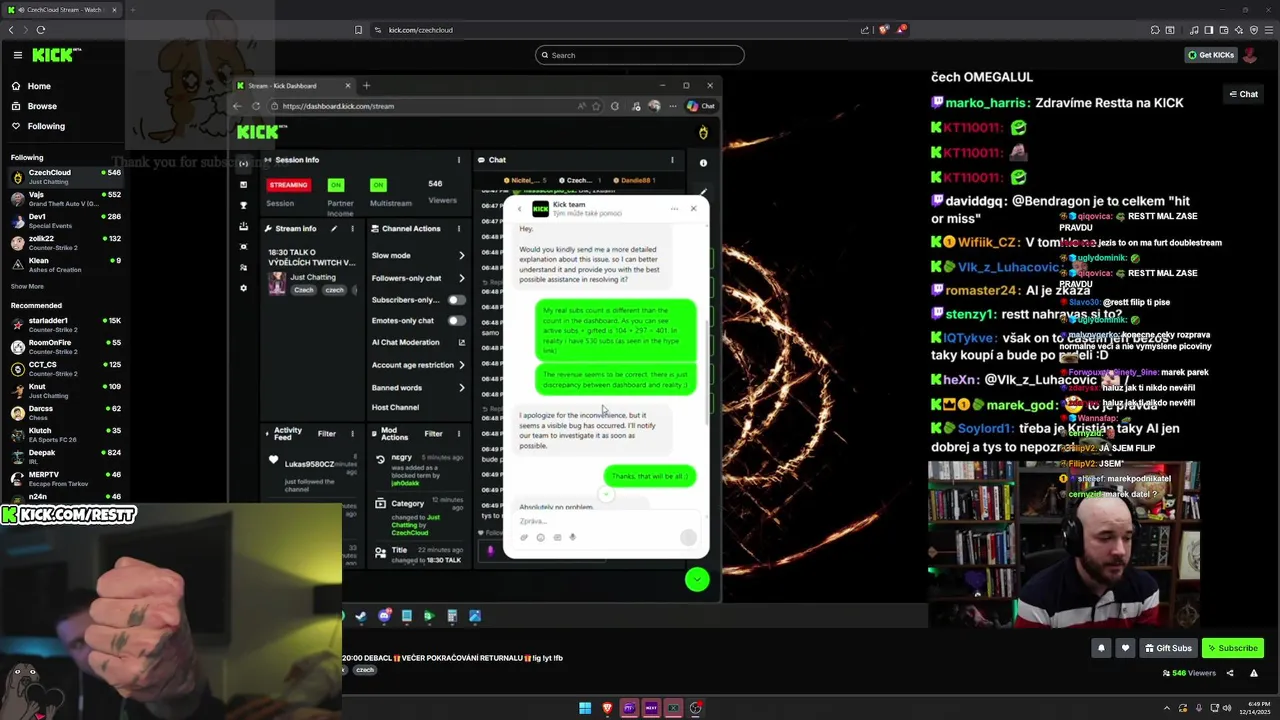Open recommended channel Deepak
Screen dimensions: 1280x720
[x=65, y=457]
